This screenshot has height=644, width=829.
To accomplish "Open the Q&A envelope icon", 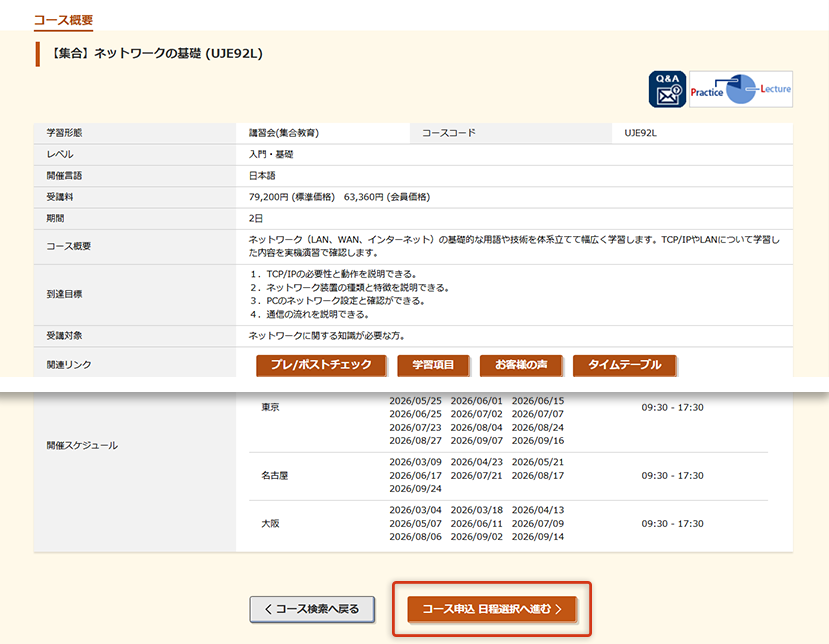I will point(667,89).
